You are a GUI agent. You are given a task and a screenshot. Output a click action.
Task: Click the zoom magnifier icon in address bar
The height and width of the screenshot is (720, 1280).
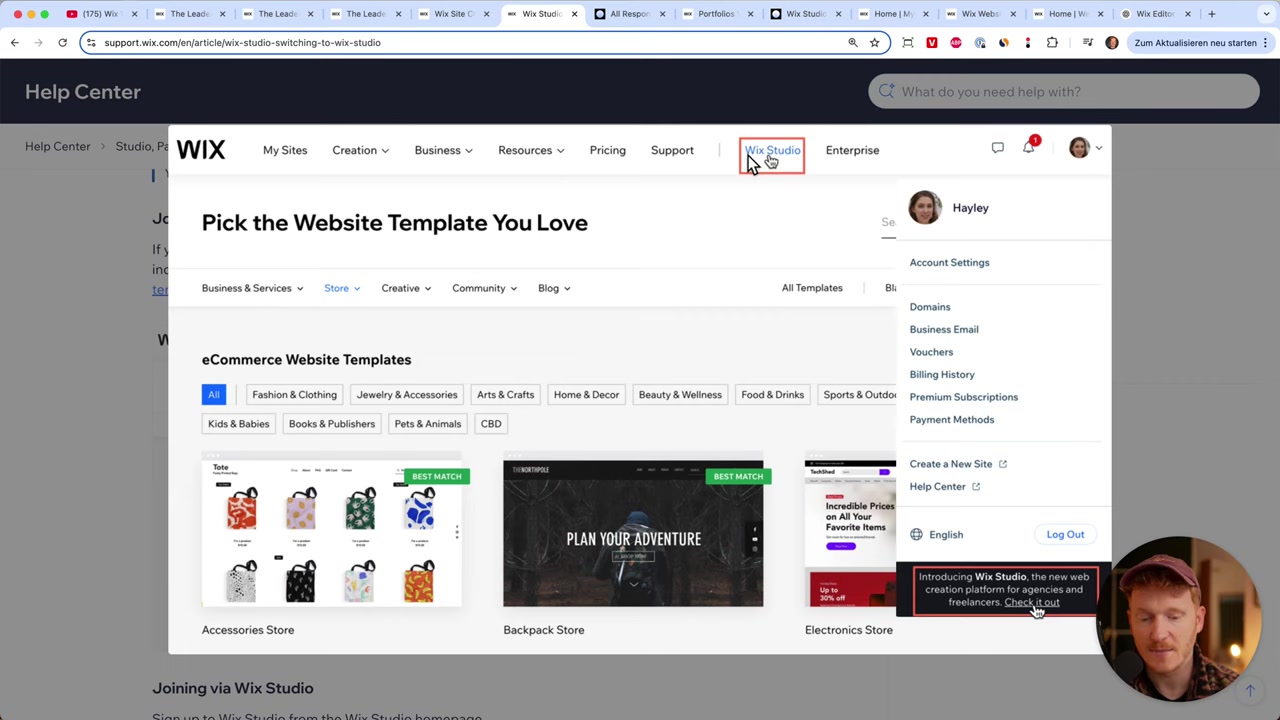click(x=853, y=43)
